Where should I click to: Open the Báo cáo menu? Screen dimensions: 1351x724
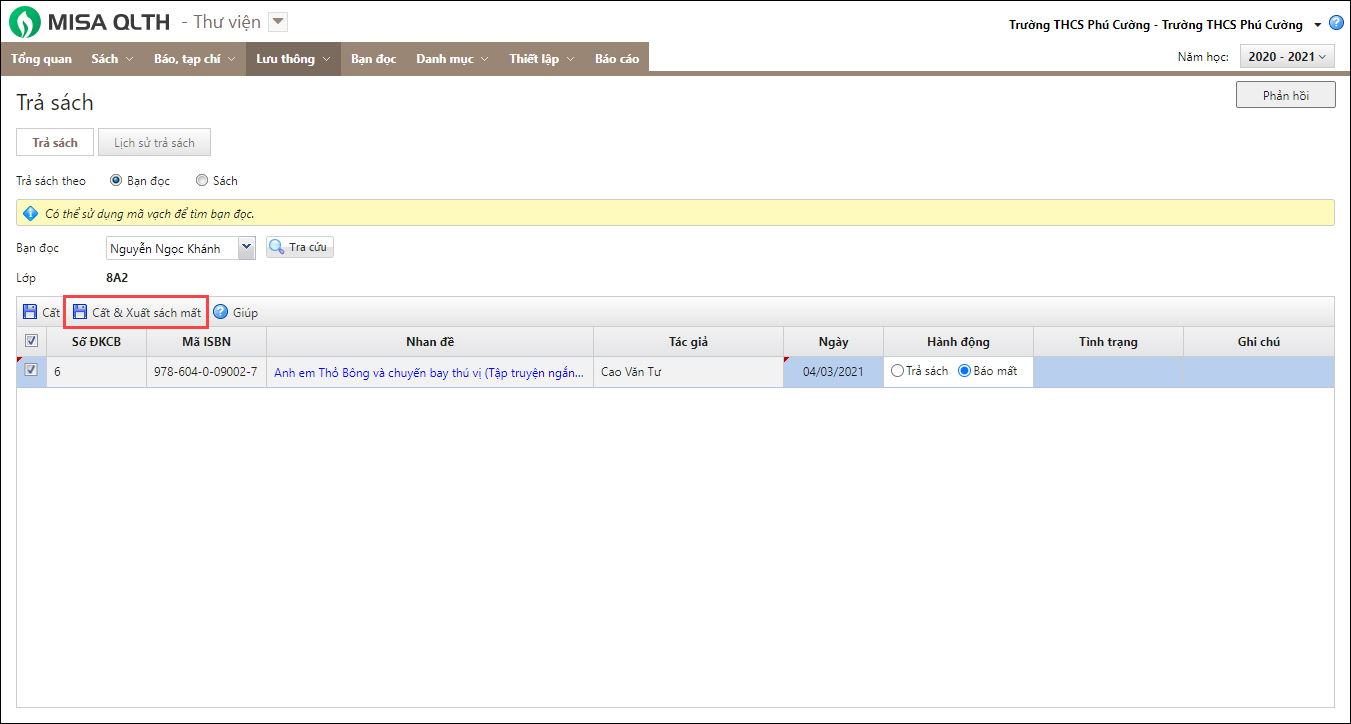616,59
